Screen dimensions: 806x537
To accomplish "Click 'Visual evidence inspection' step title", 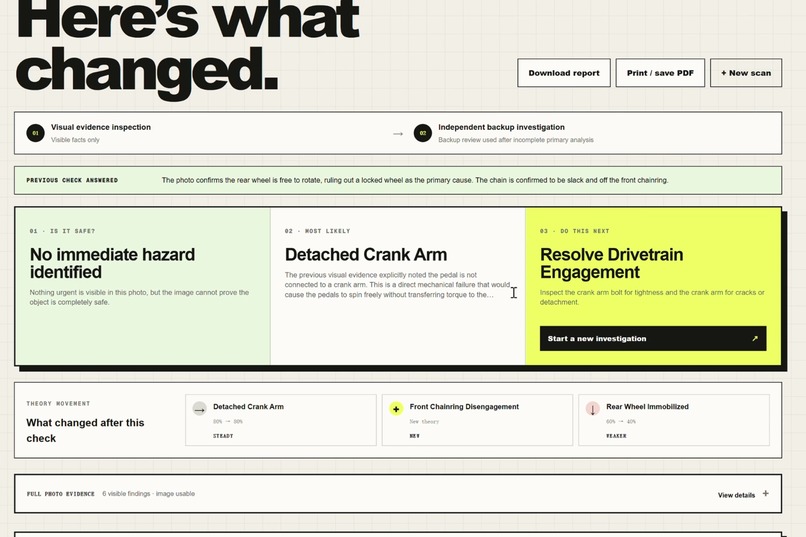I will pyautogui.click(x=101, y=127).
